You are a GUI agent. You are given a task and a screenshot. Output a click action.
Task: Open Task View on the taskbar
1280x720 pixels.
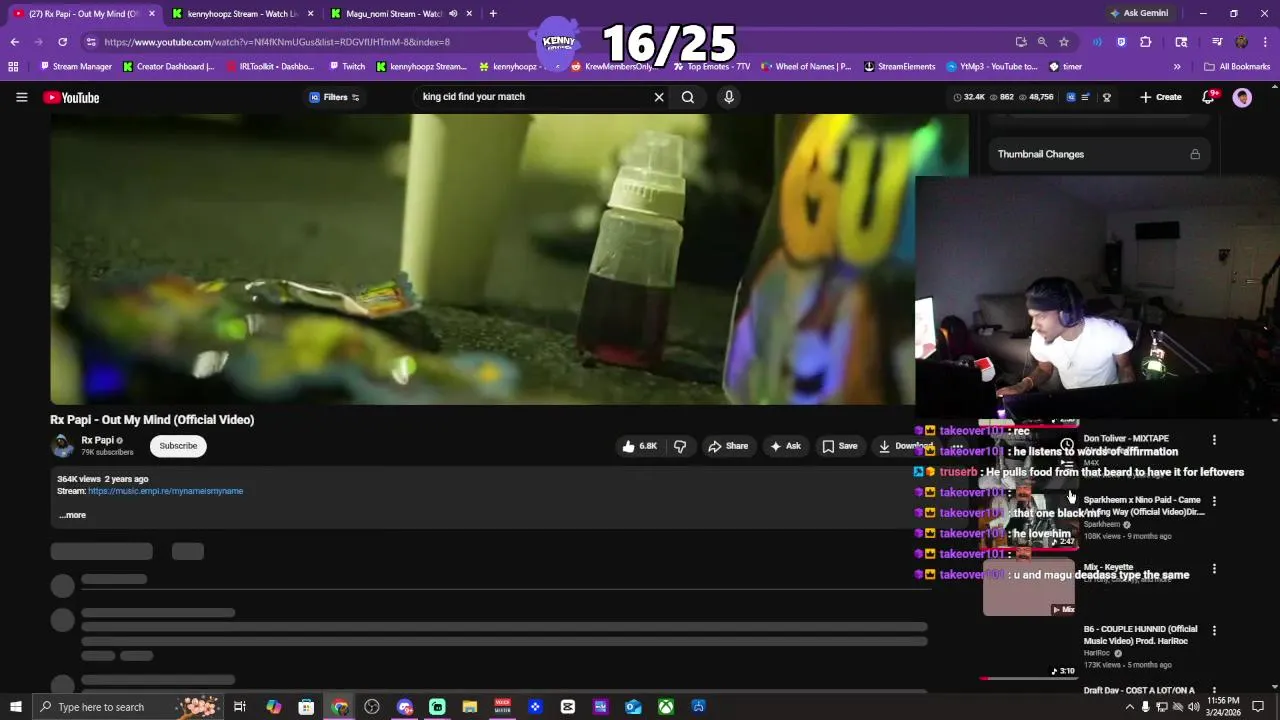(x=240, y=707)
